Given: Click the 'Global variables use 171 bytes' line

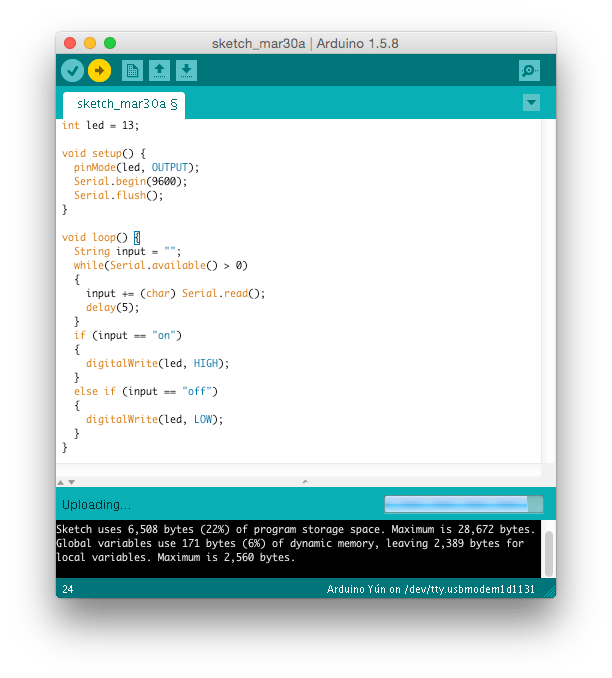Looking at the screenshot, I should (x=290, y=543).
